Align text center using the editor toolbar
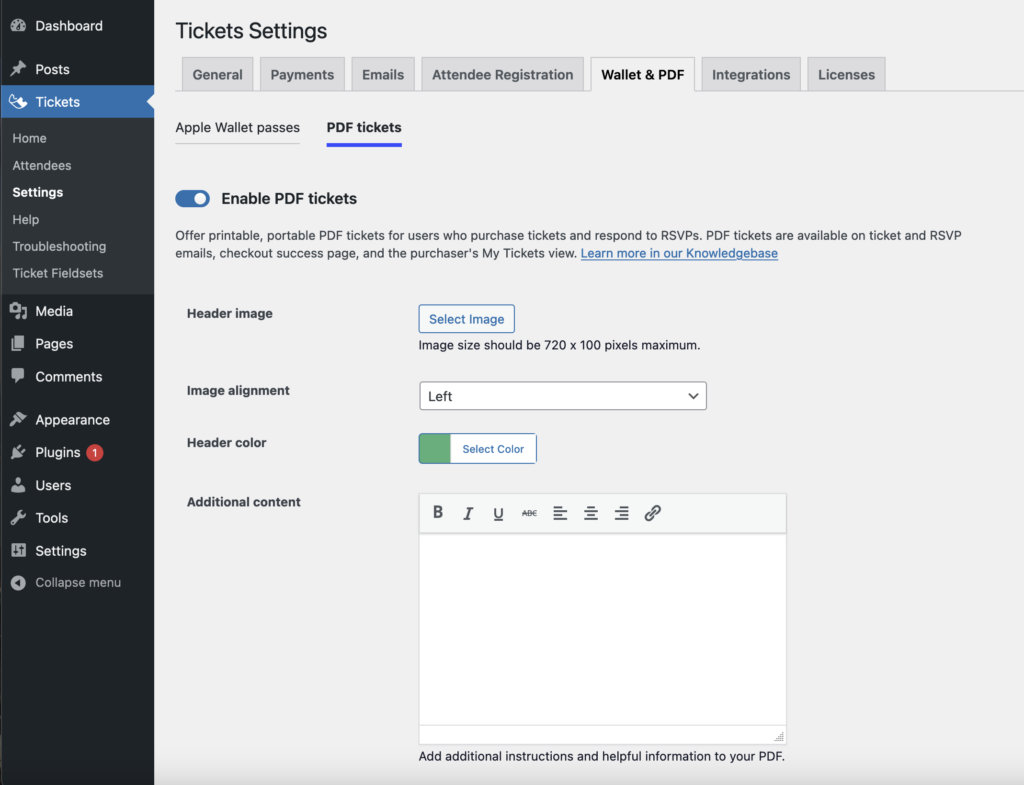 point(591,513)
